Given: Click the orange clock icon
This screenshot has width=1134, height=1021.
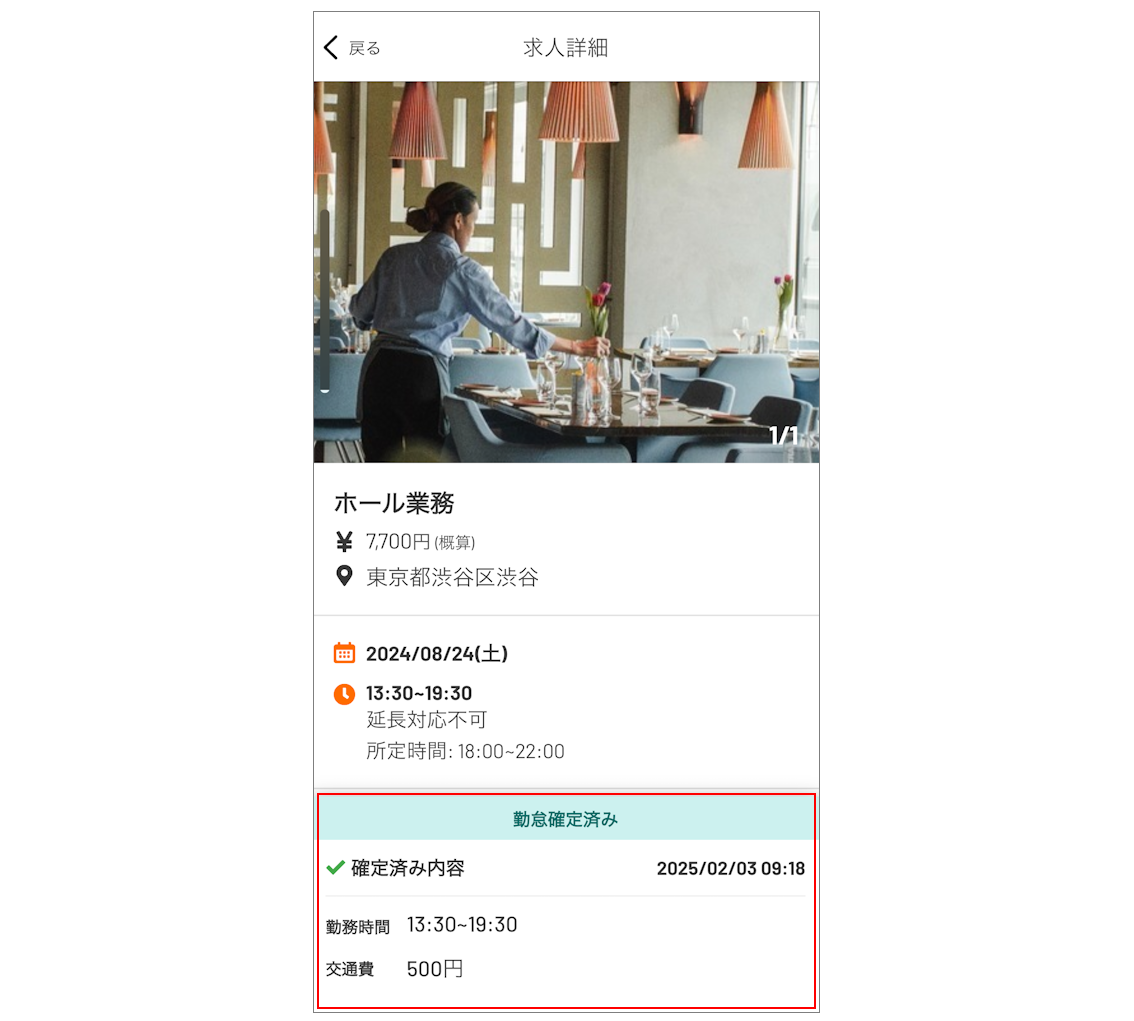Looking at the screenshot, I should coord(344,693).
